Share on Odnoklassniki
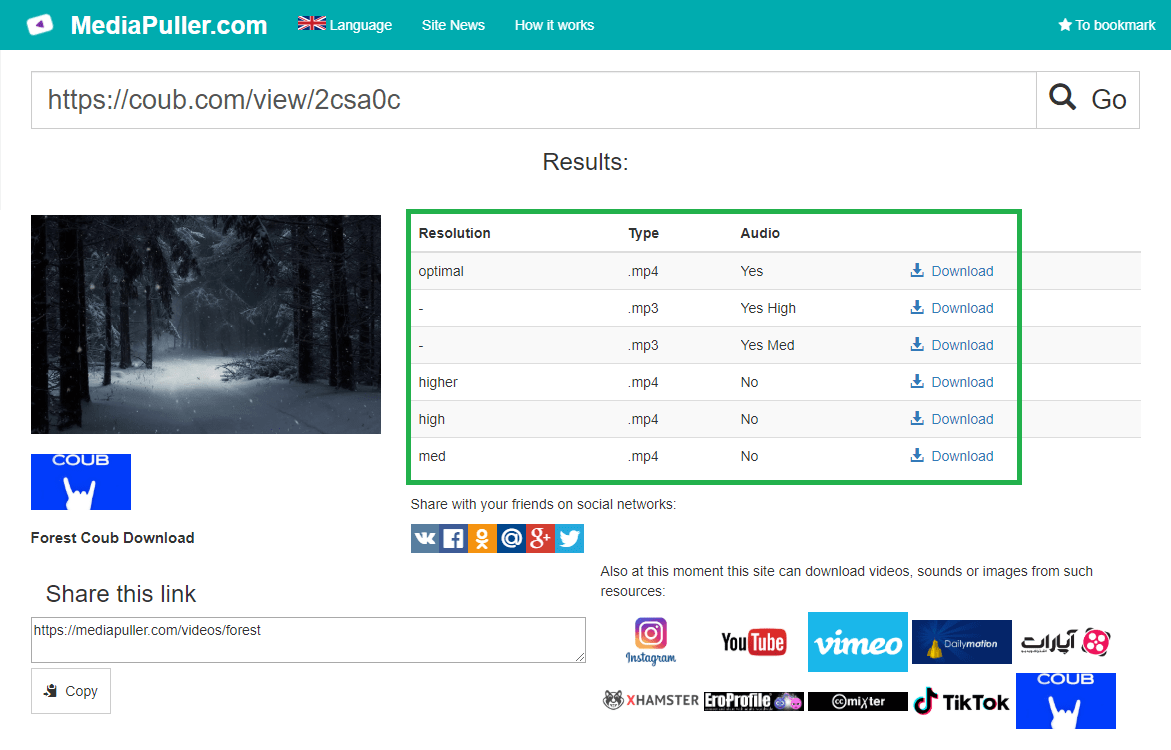 482,539
